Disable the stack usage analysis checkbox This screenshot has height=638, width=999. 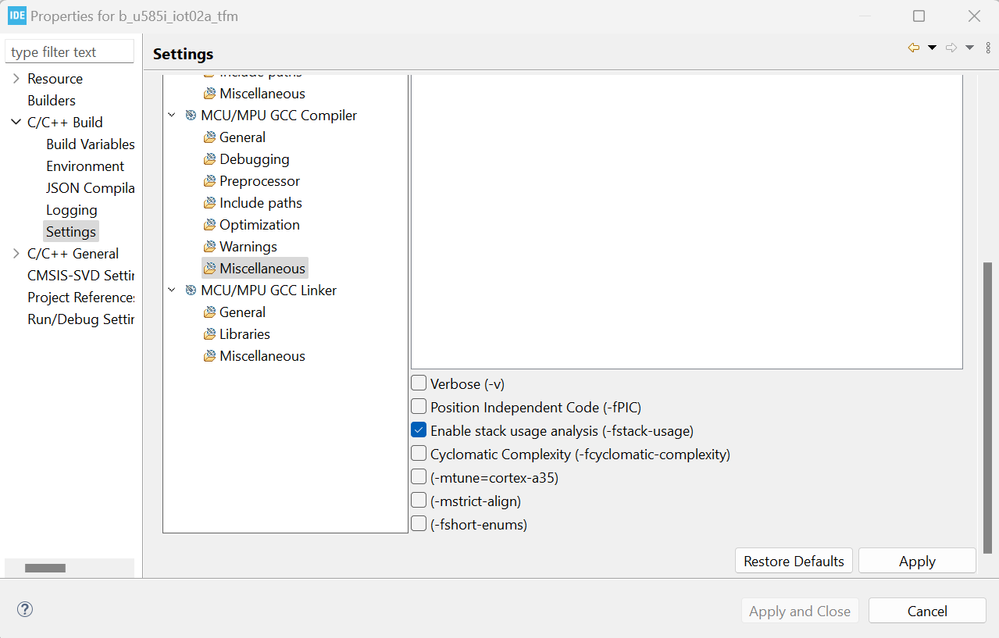(x=419, y=430)
